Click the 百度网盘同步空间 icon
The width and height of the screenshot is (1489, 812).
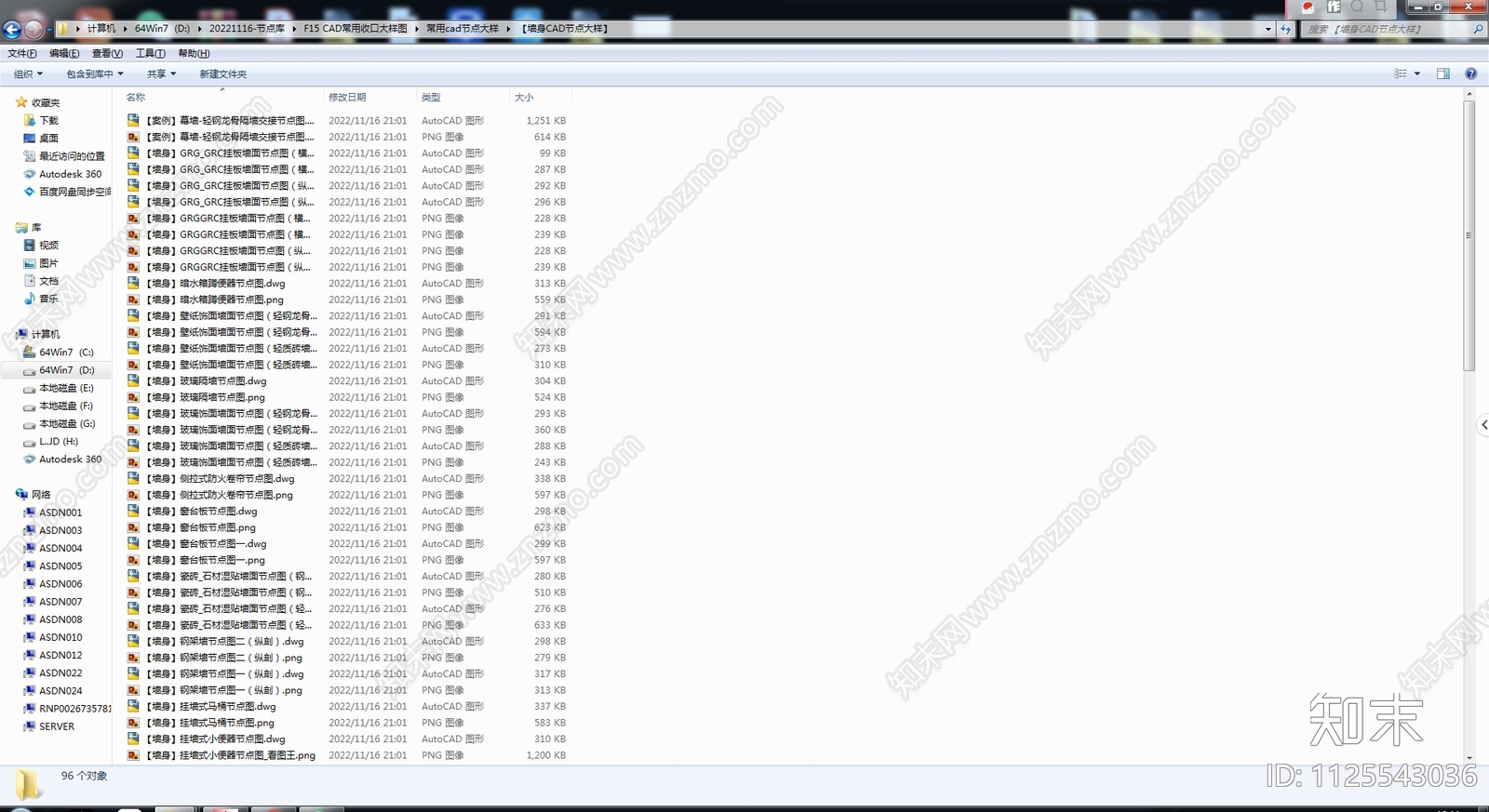tap(30, 192)
